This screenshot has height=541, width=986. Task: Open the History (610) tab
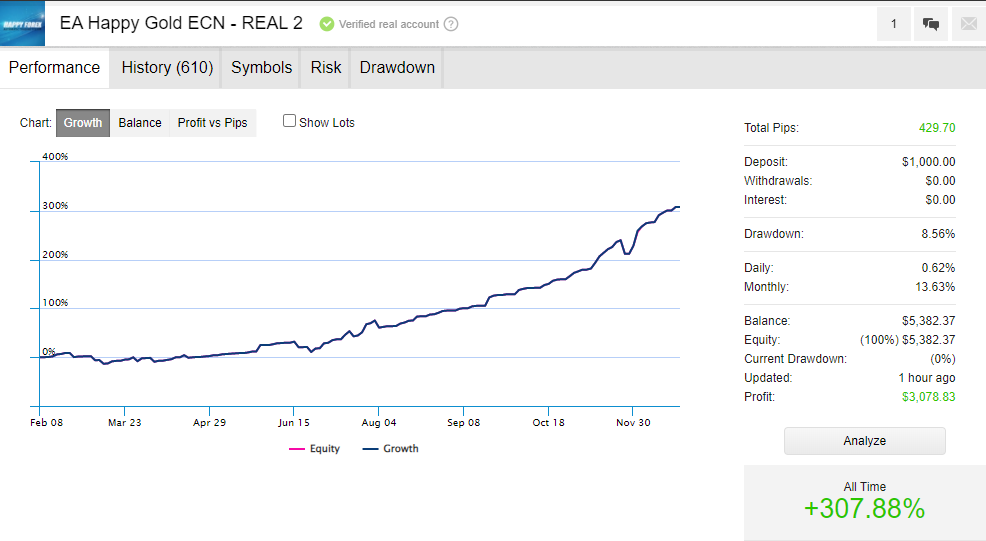(x=167, y=67)
